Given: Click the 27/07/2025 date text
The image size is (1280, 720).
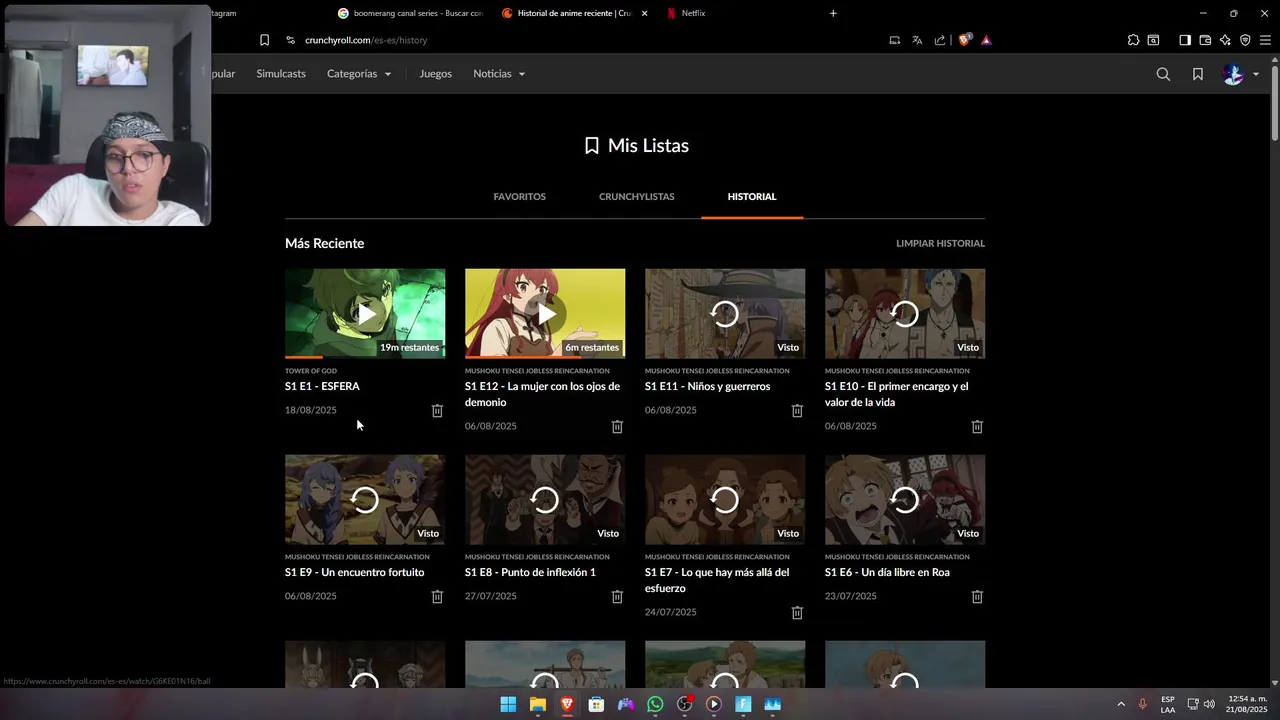Looking at the screenshot, I should [491, 596].
